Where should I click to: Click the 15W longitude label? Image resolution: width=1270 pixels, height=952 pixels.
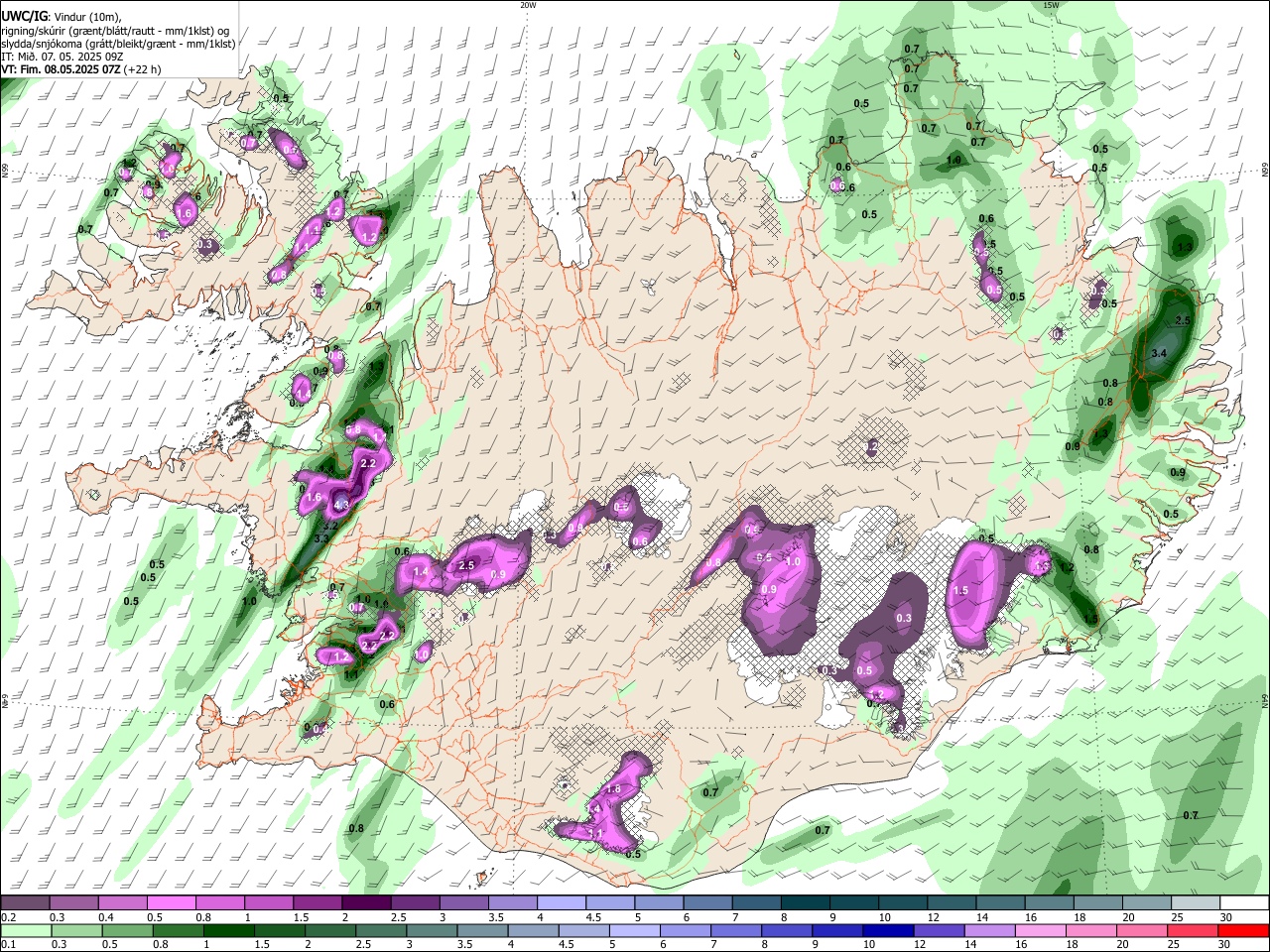(x=1051, y=5)
